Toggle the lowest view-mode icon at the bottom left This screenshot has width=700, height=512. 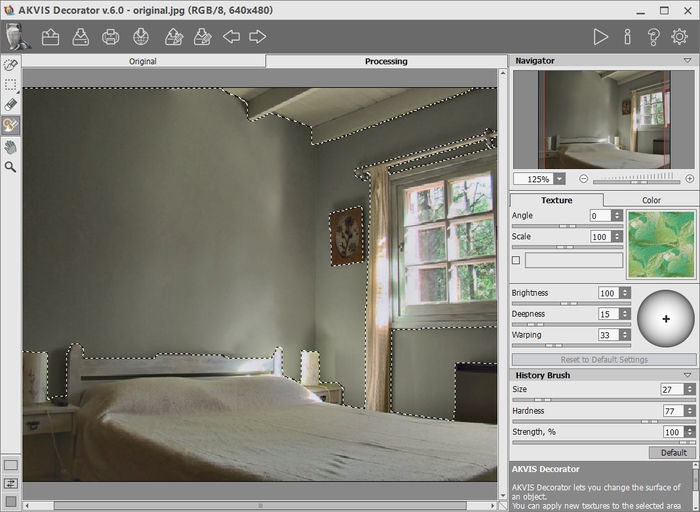(x=11, y=501)
